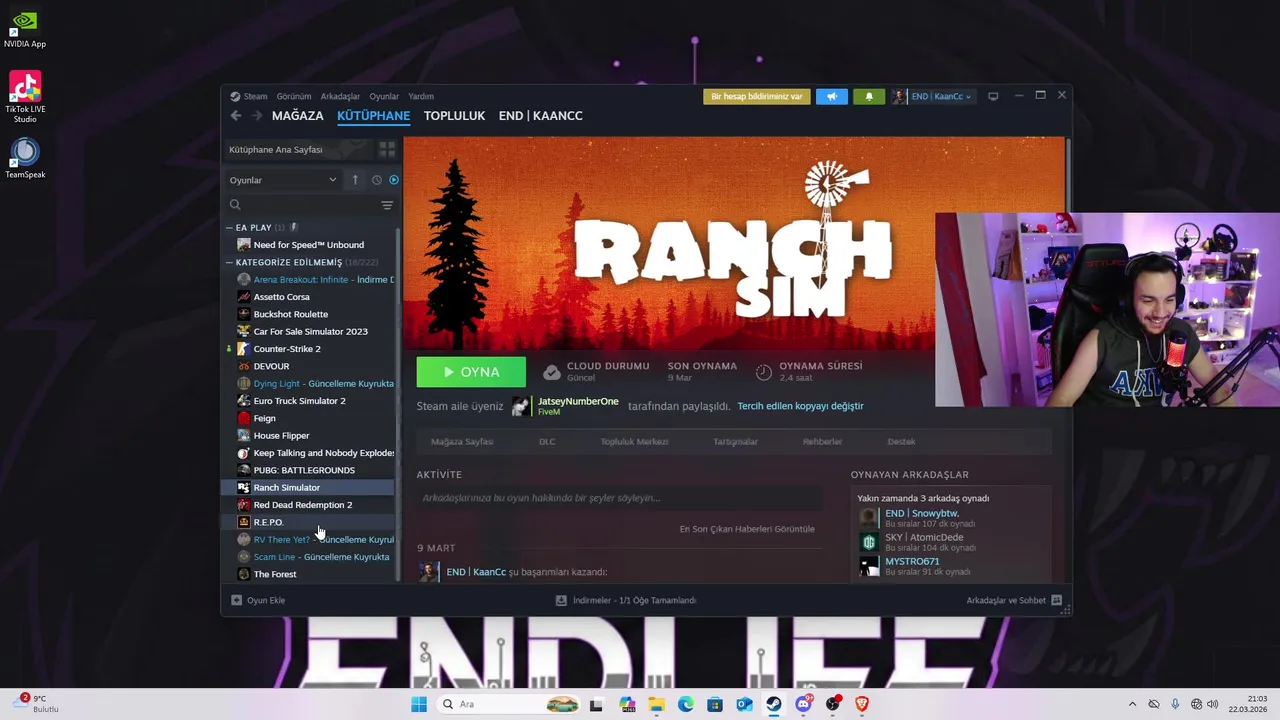1280x720 pixels.
Task: Open the Yardım menu
Action: [421, 97]
